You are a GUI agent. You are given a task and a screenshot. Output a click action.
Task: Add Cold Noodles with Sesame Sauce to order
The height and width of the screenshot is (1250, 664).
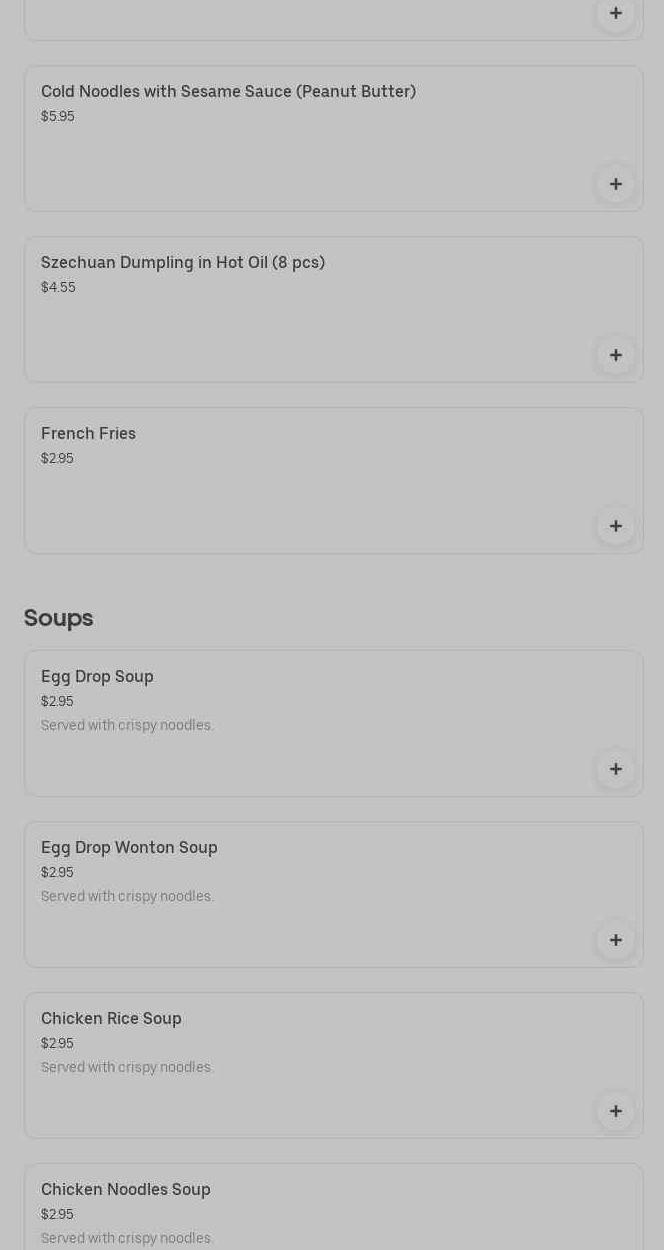click(x=616, y=184)
